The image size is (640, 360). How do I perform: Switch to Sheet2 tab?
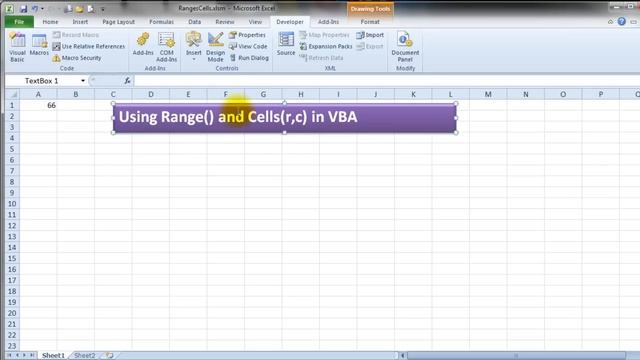pos(84,356)
